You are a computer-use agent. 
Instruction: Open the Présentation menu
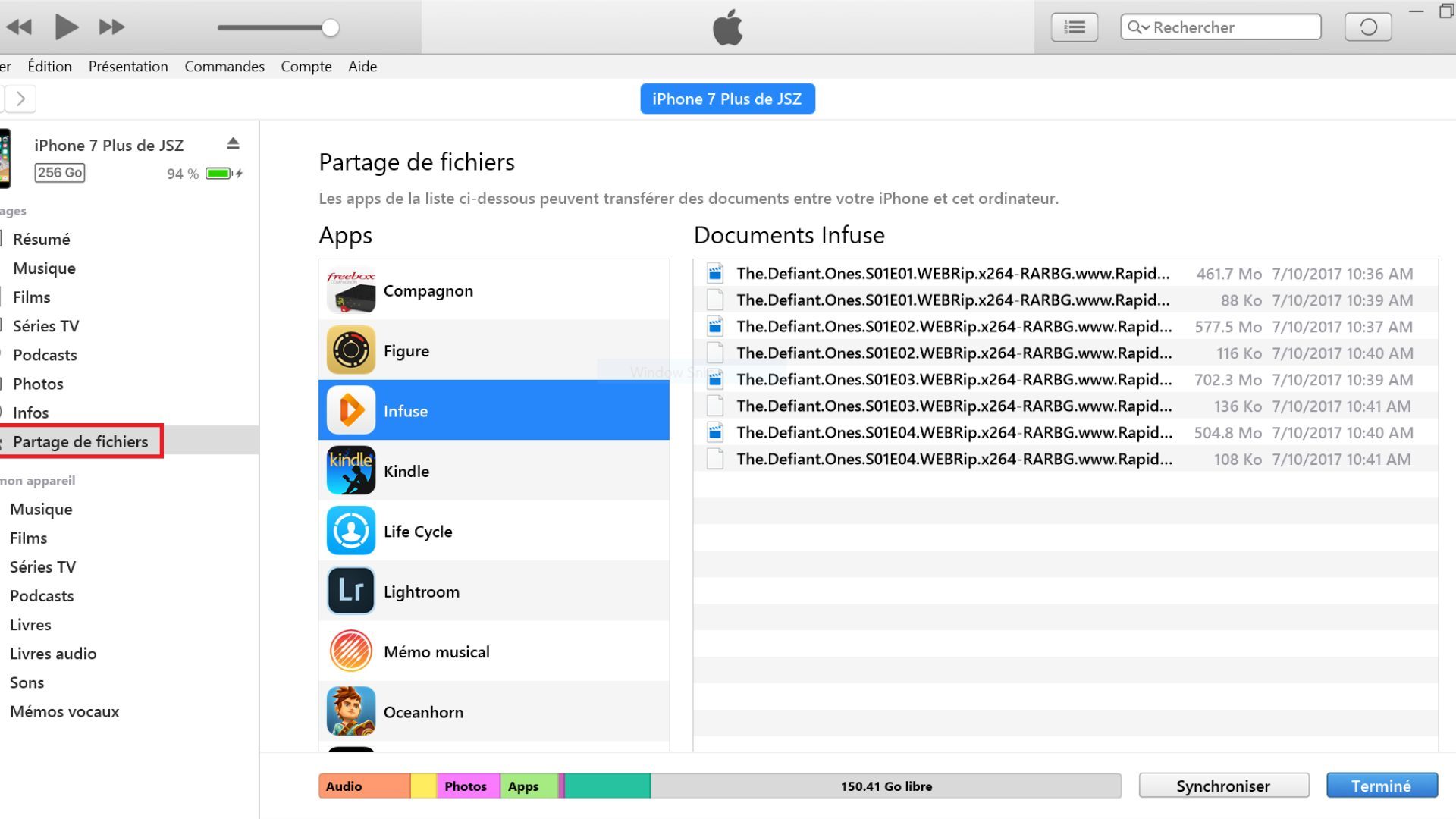[x=128, y=67]
